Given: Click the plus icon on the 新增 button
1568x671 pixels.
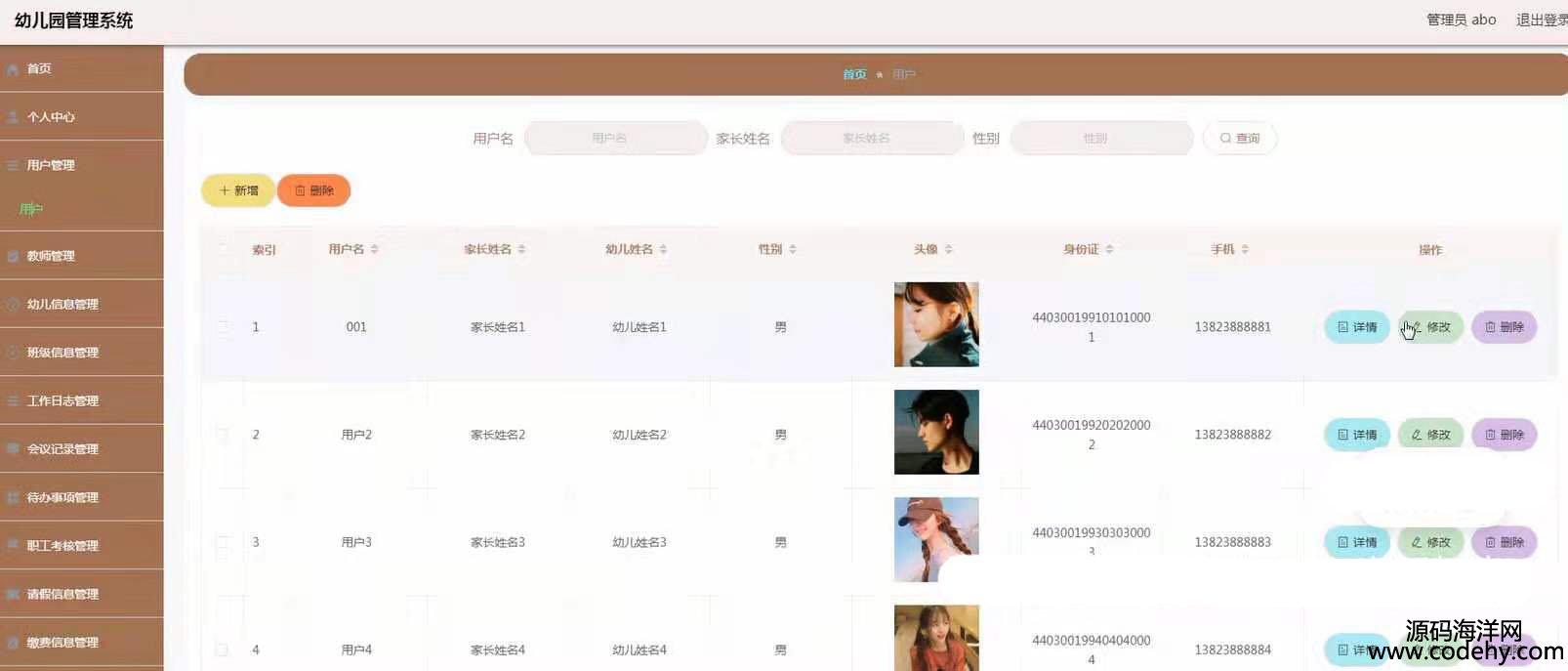Looking at the screenshot, I should 225,191.
